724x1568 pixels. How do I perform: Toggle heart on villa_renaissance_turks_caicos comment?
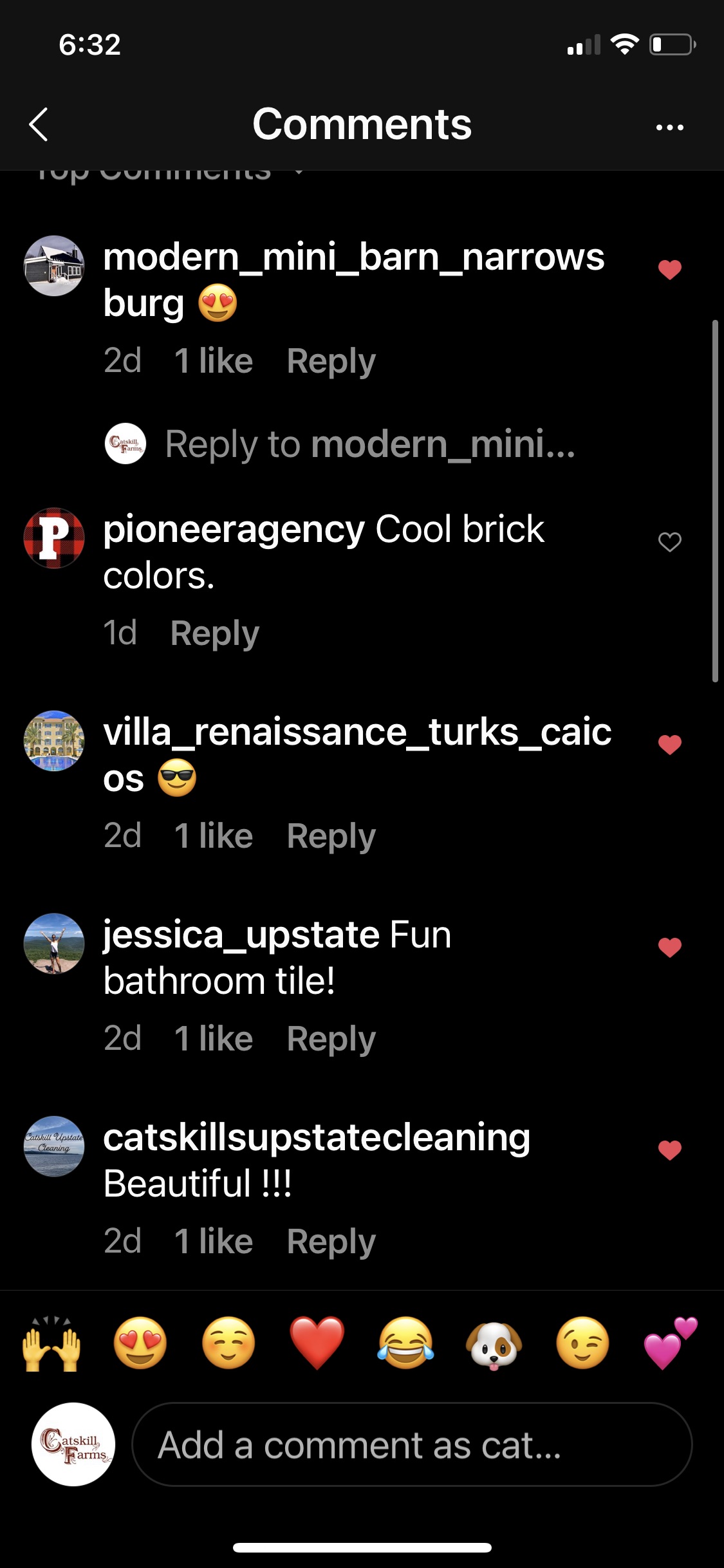tap(669, 744)
